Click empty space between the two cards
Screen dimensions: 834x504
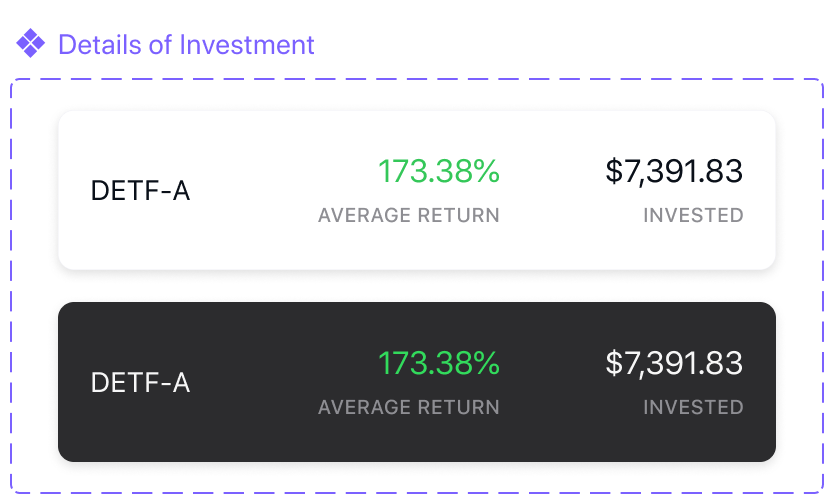point(416,286)
